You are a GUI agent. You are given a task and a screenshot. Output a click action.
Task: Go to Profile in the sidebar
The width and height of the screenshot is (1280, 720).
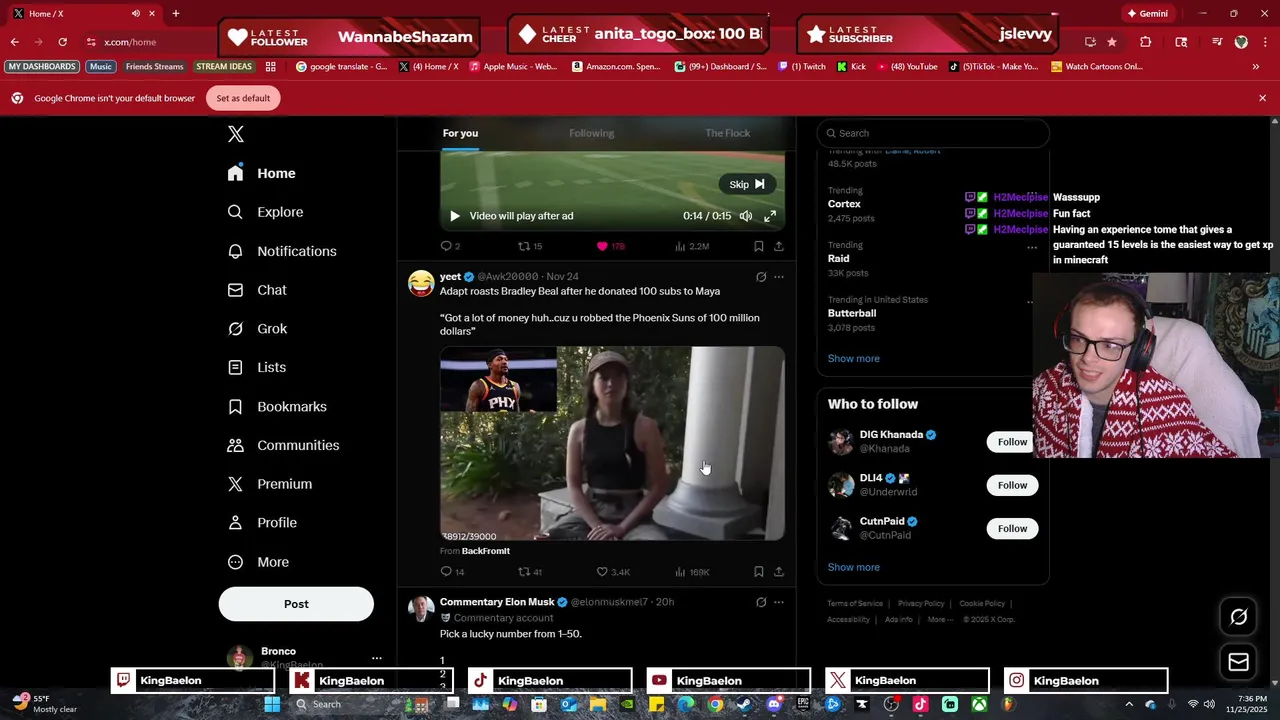[x=262, y=523]
